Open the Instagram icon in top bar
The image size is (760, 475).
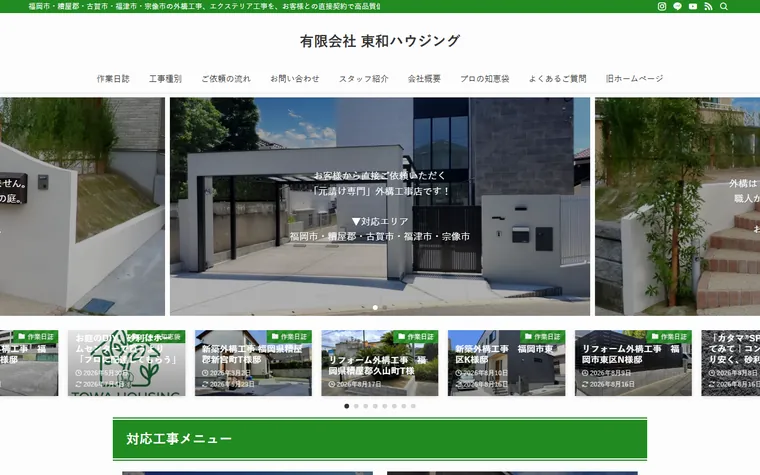click(662, 6)
